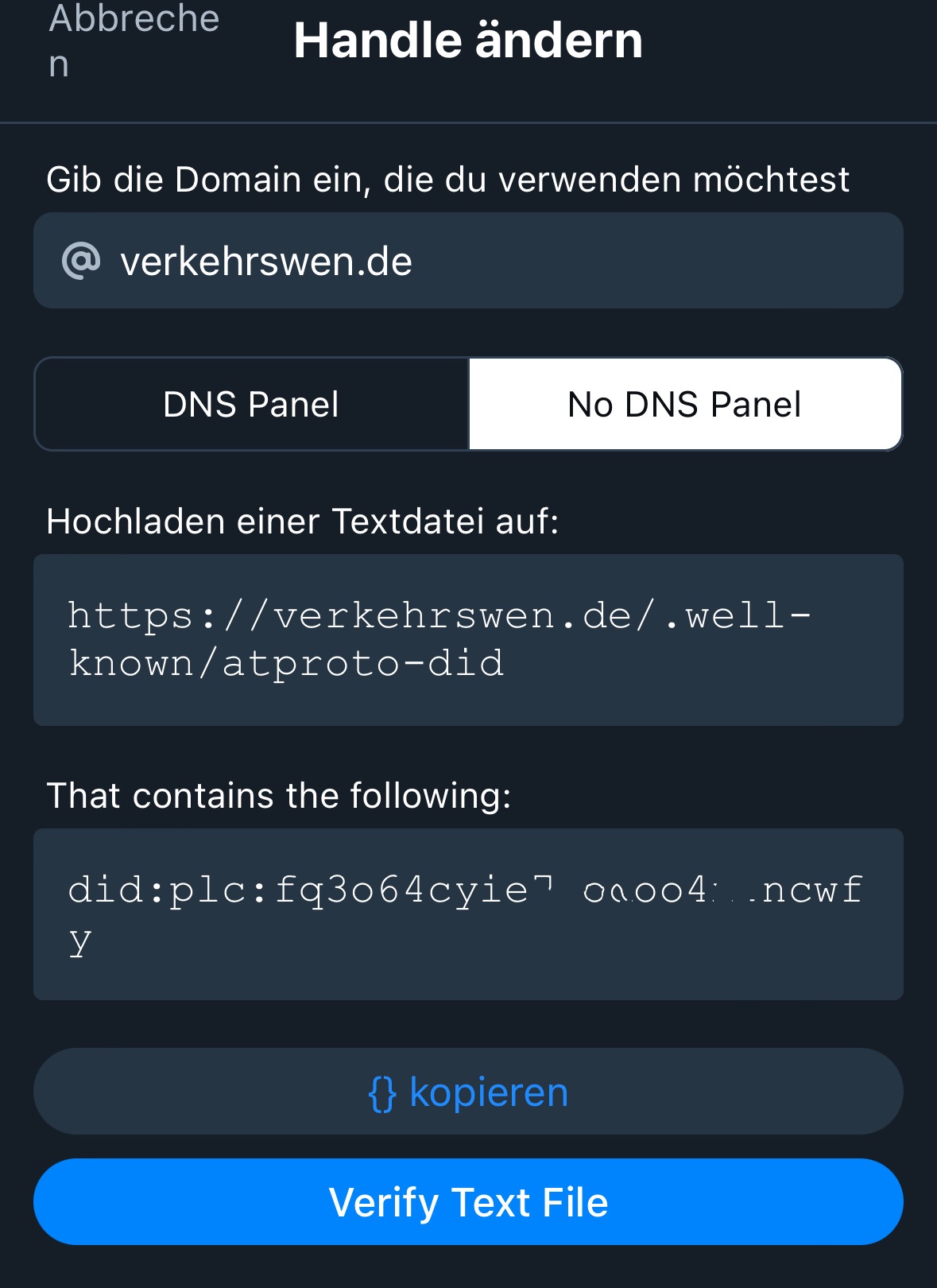937x1288 pixels.
Task: Click inside the did:plc:fq3o64cyie code block
Action: 468,913
